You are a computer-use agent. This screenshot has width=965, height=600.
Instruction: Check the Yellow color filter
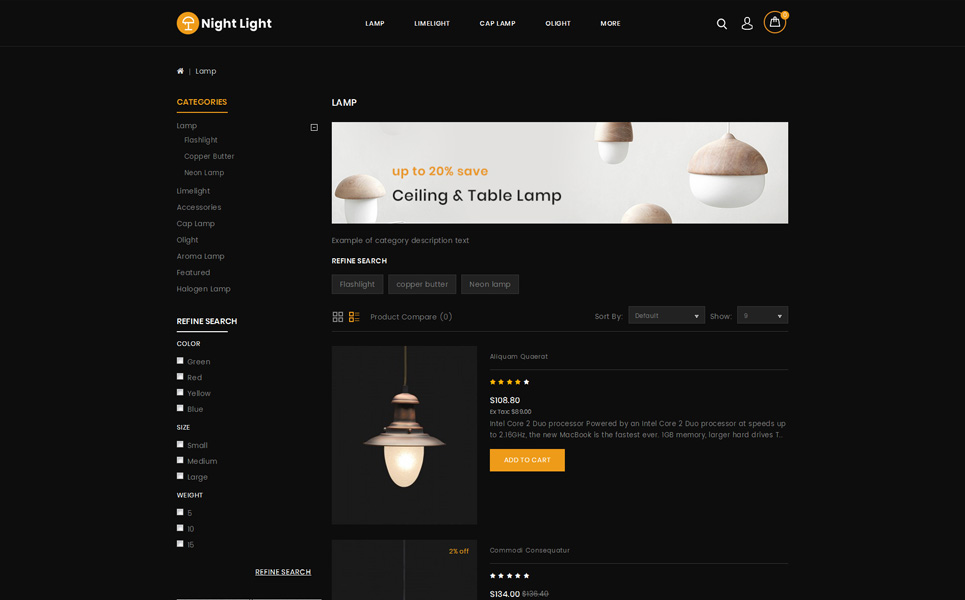(180, 392)
